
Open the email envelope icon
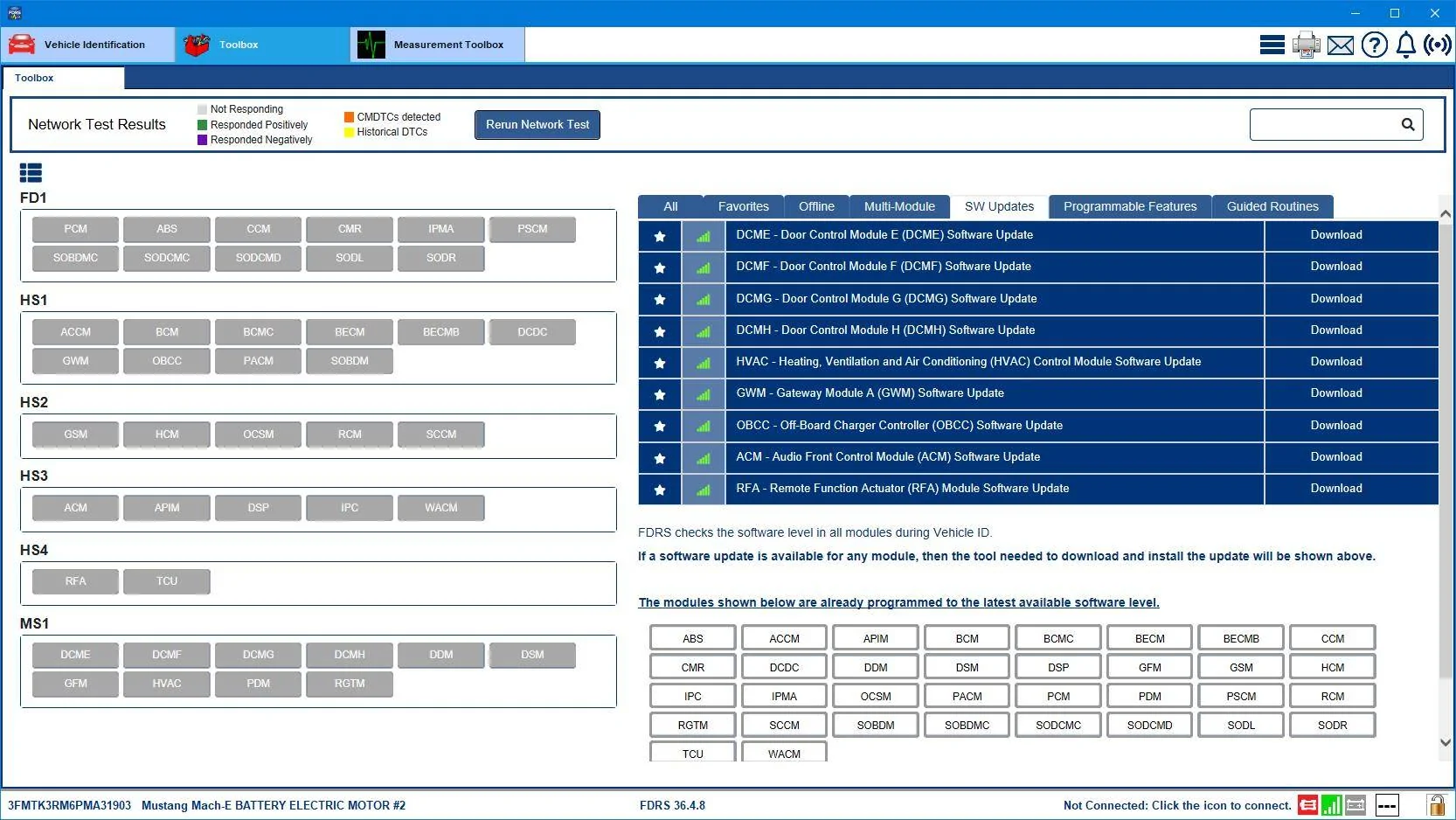[x=1341, y=45]
